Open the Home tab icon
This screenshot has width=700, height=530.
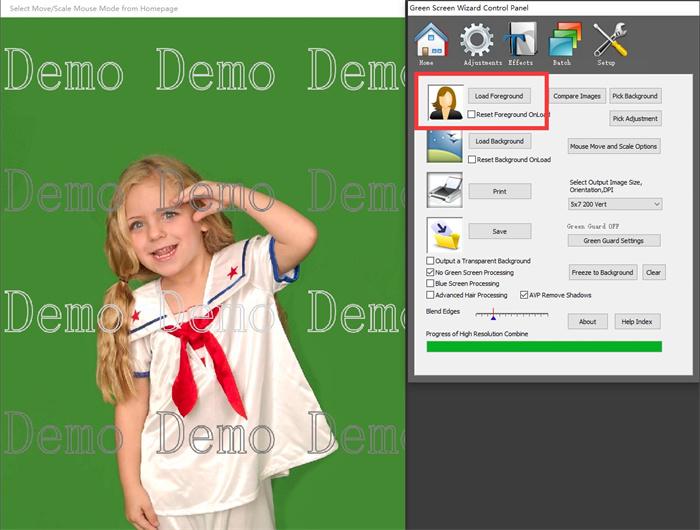click(x=431, y=43)
